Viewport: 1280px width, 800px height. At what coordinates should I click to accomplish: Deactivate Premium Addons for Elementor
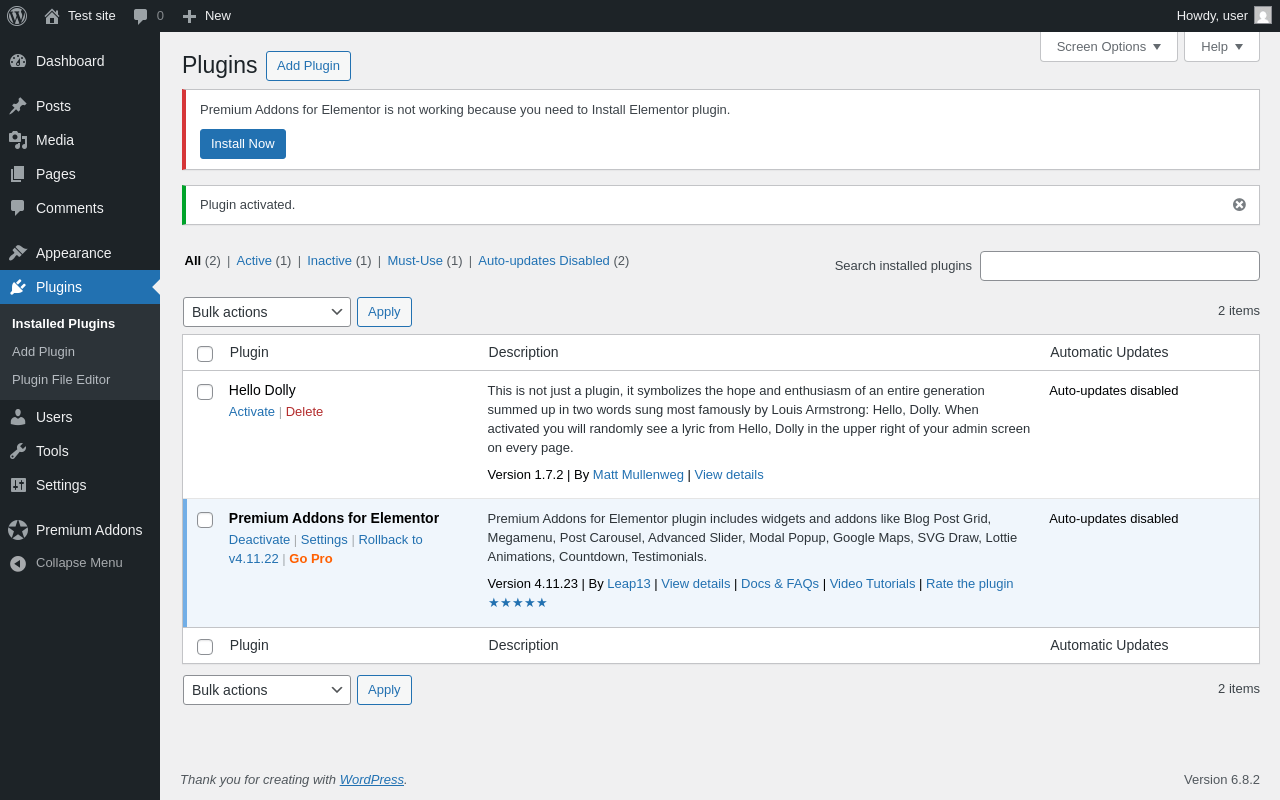(x=259, y=540)
